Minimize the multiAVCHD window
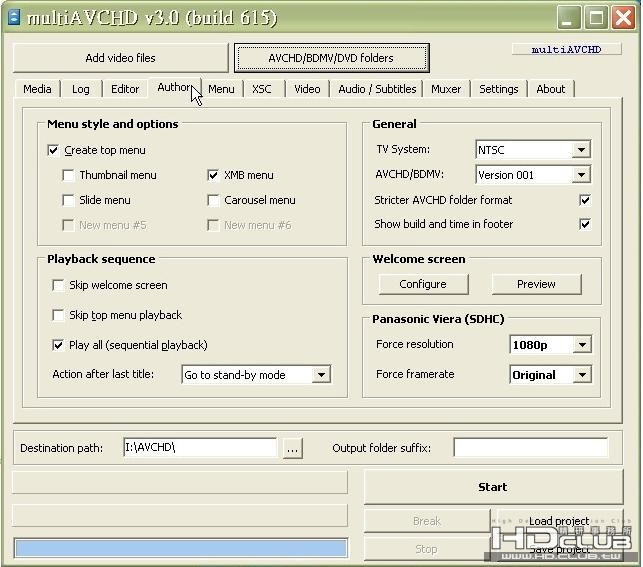The width and height of the screenshot is (643, 567). click(x=568, y=18)
